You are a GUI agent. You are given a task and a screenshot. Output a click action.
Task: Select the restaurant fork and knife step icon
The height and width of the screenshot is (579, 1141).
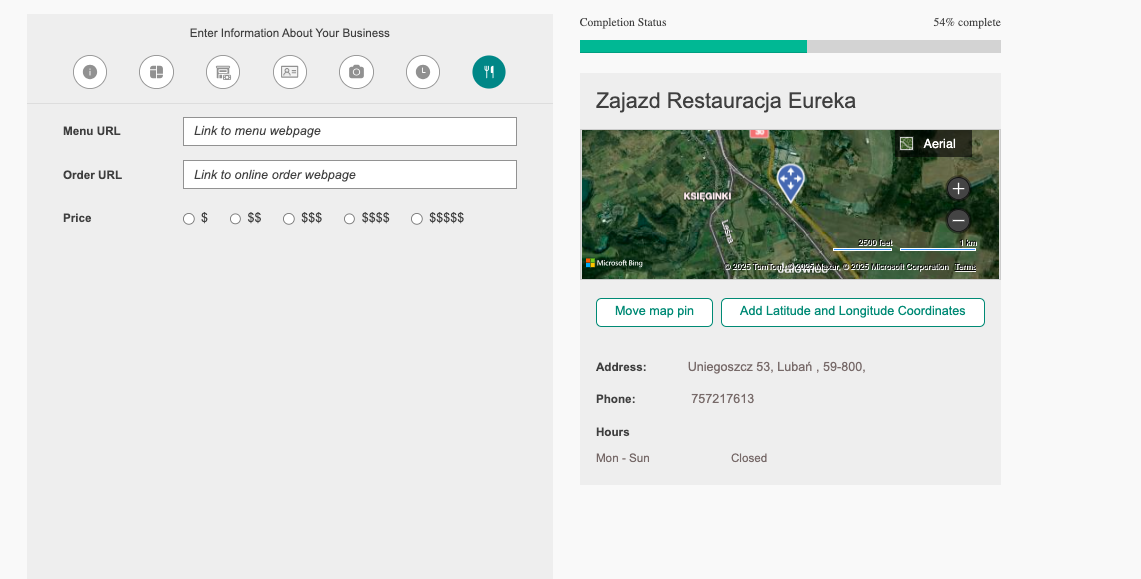click(x=489, y=72)
